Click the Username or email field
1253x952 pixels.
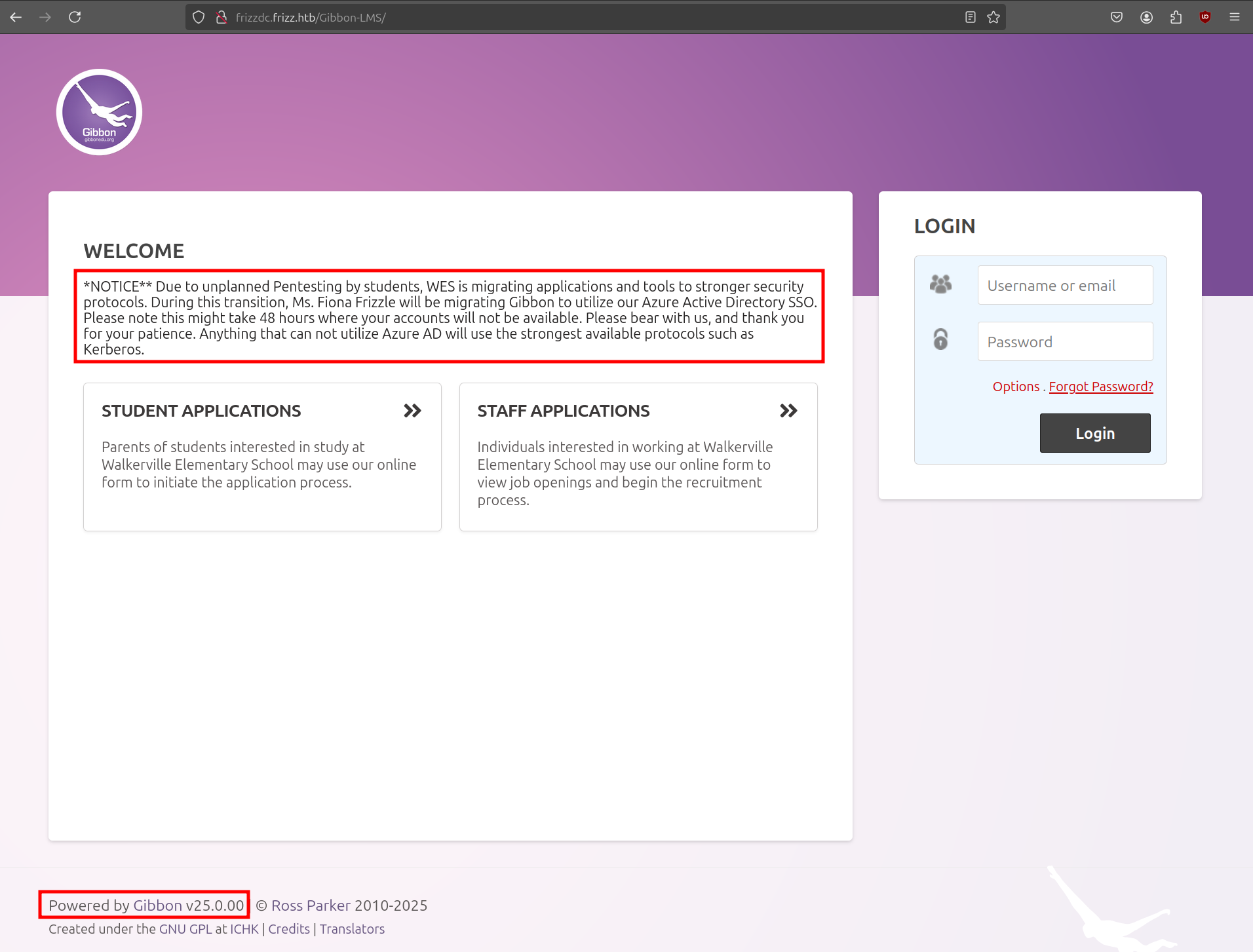tap(1065, 285)
